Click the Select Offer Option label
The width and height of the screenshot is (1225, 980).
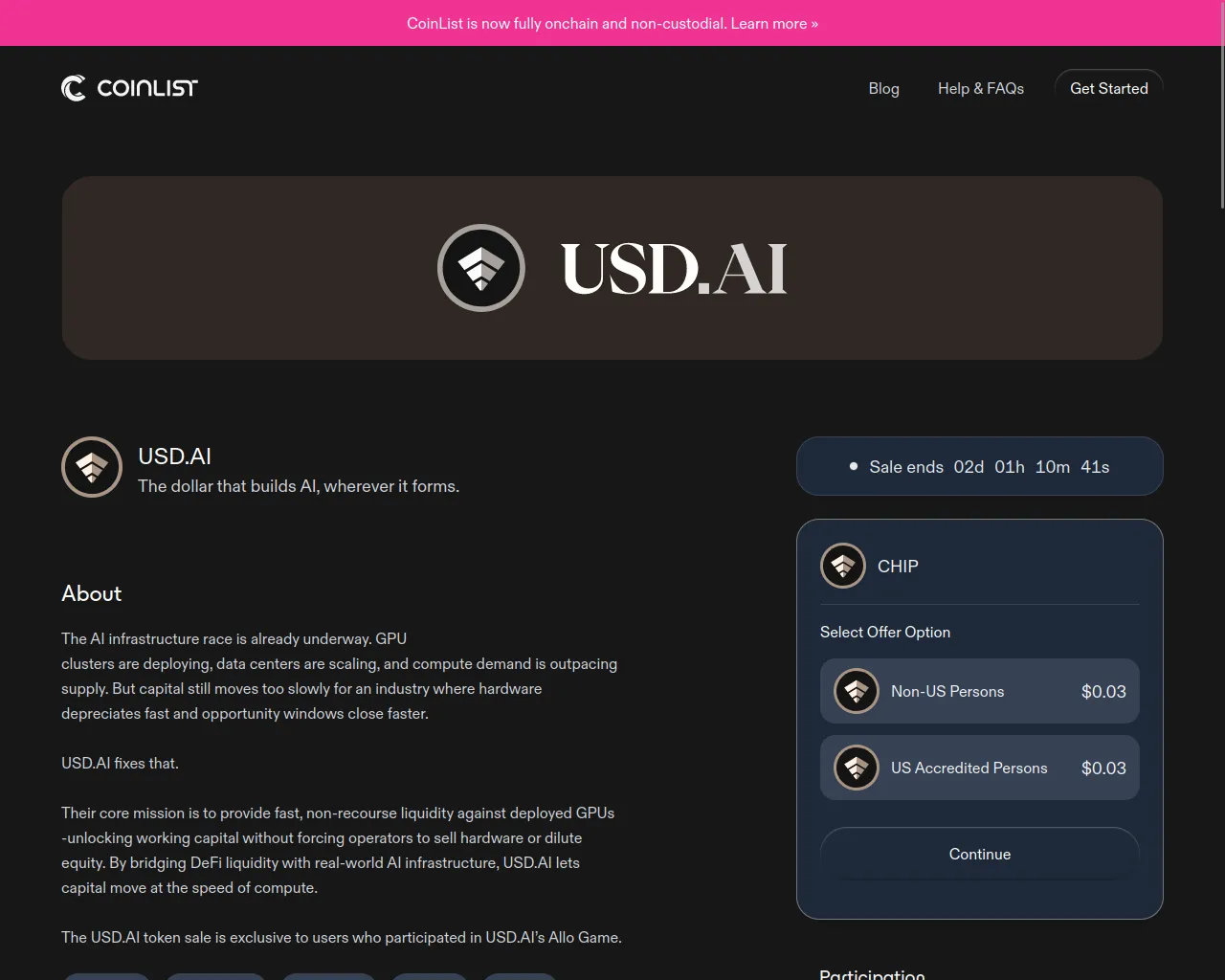885,632
